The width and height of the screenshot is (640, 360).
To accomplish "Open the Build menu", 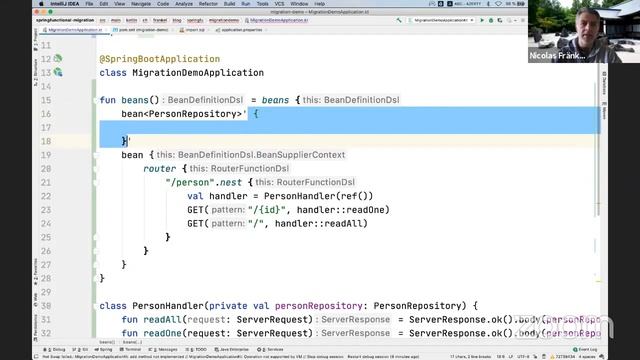I will point(229,4).
